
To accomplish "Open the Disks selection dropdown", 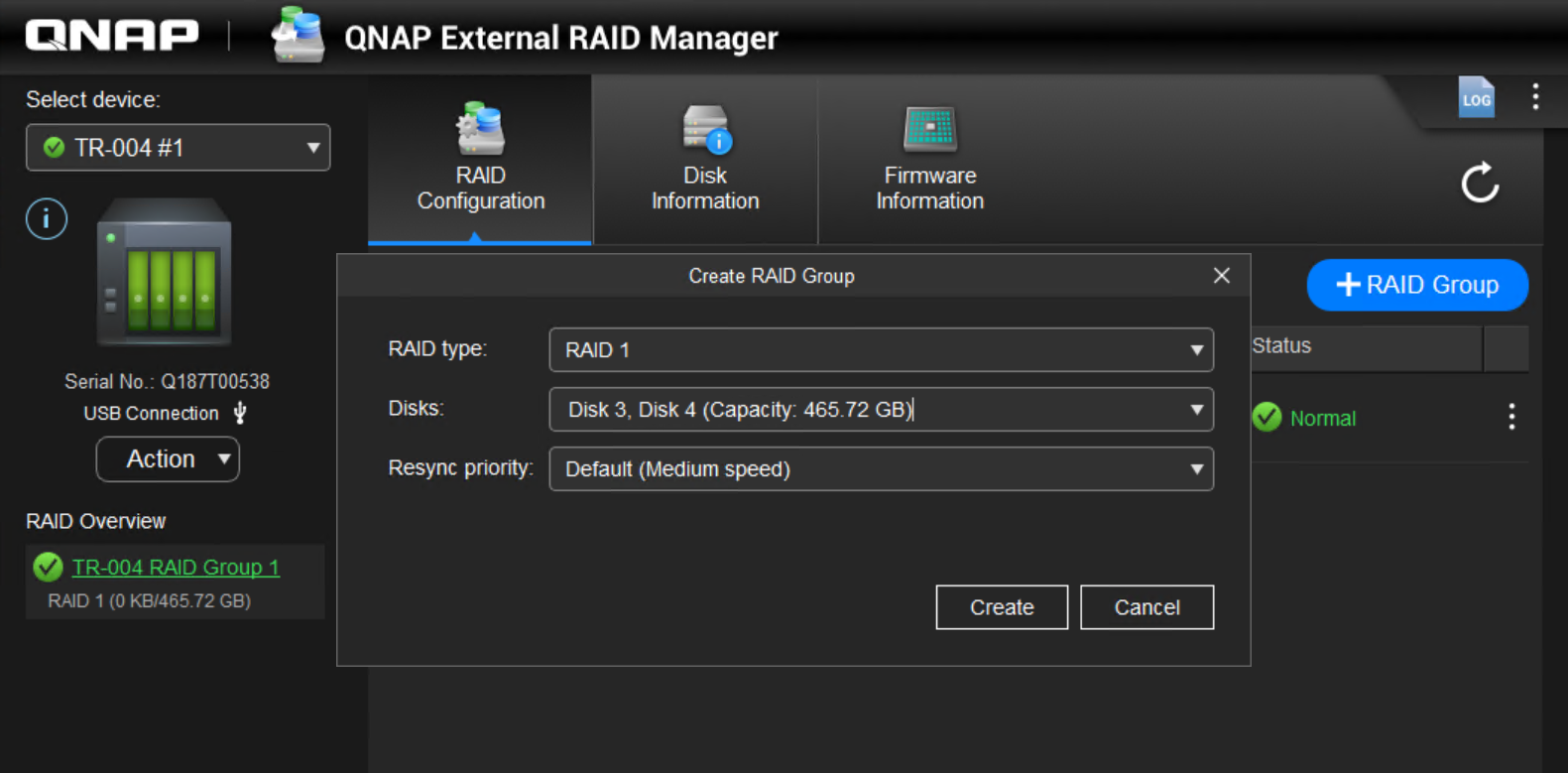I will [x=881, y=410].
